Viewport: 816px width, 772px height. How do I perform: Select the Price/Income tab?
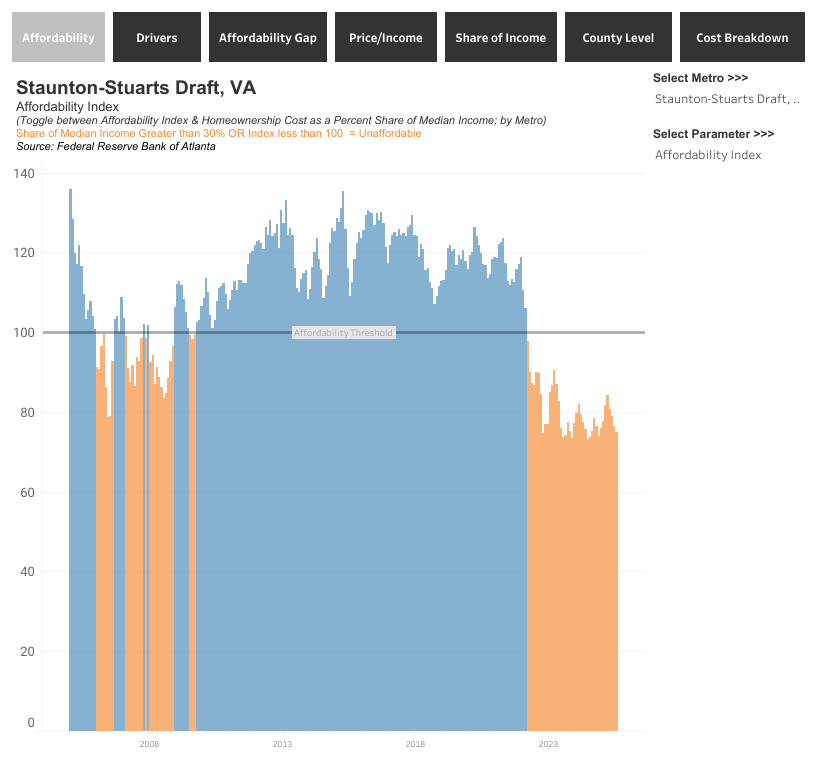(x=386, y=38)
